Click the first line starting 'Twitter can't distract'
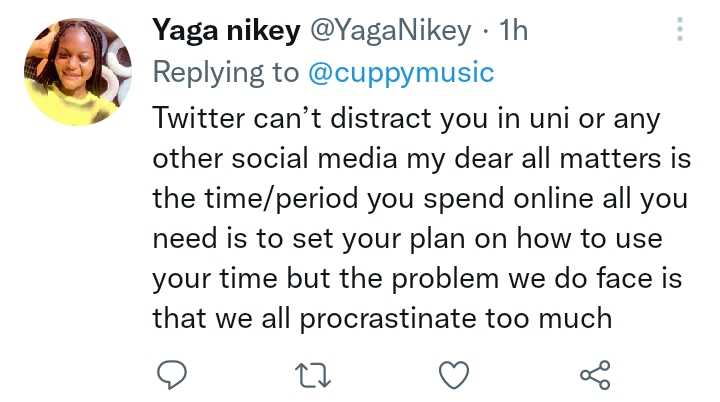 pos(406,119)
